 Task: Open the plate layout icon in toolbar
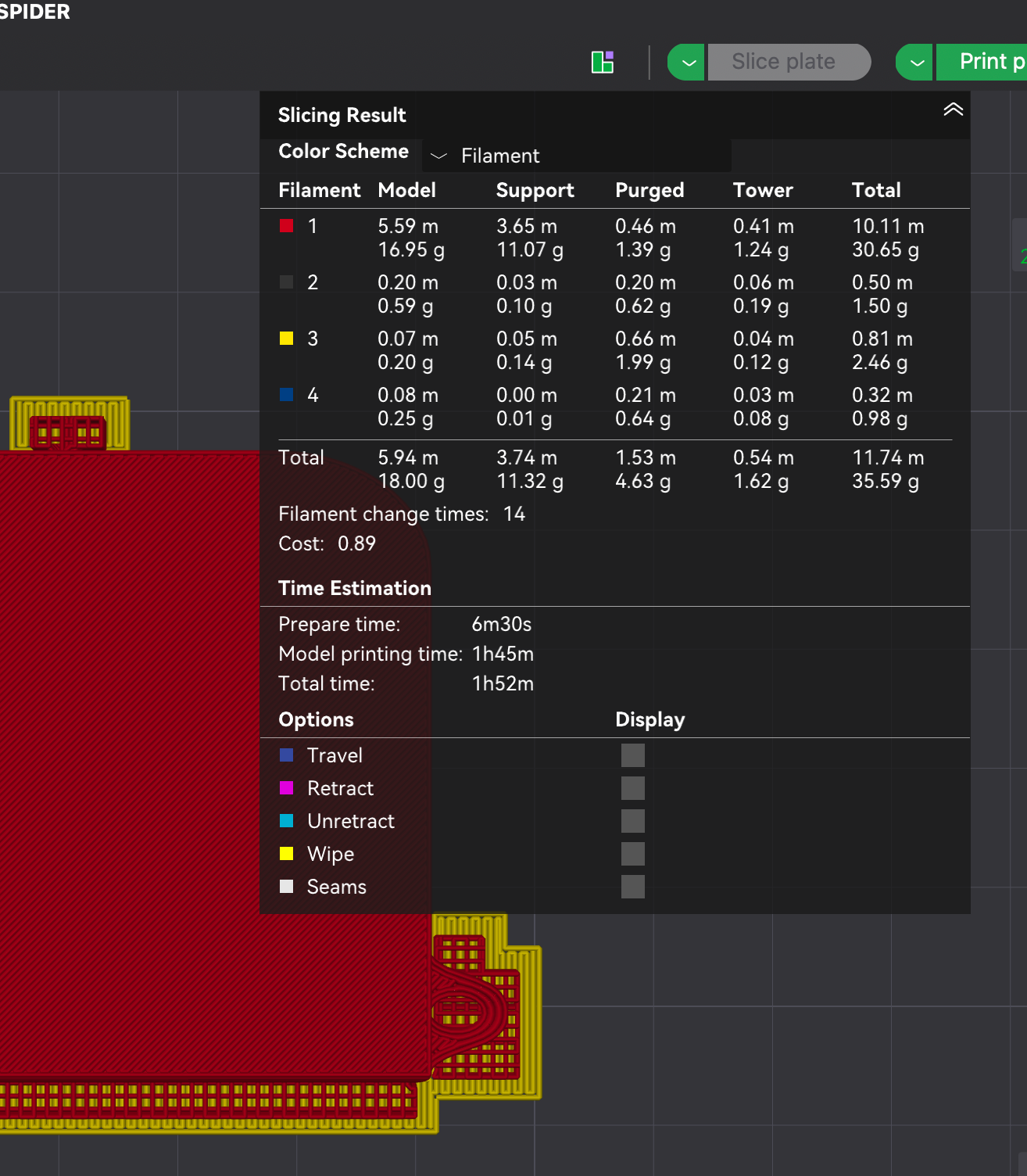603,62
